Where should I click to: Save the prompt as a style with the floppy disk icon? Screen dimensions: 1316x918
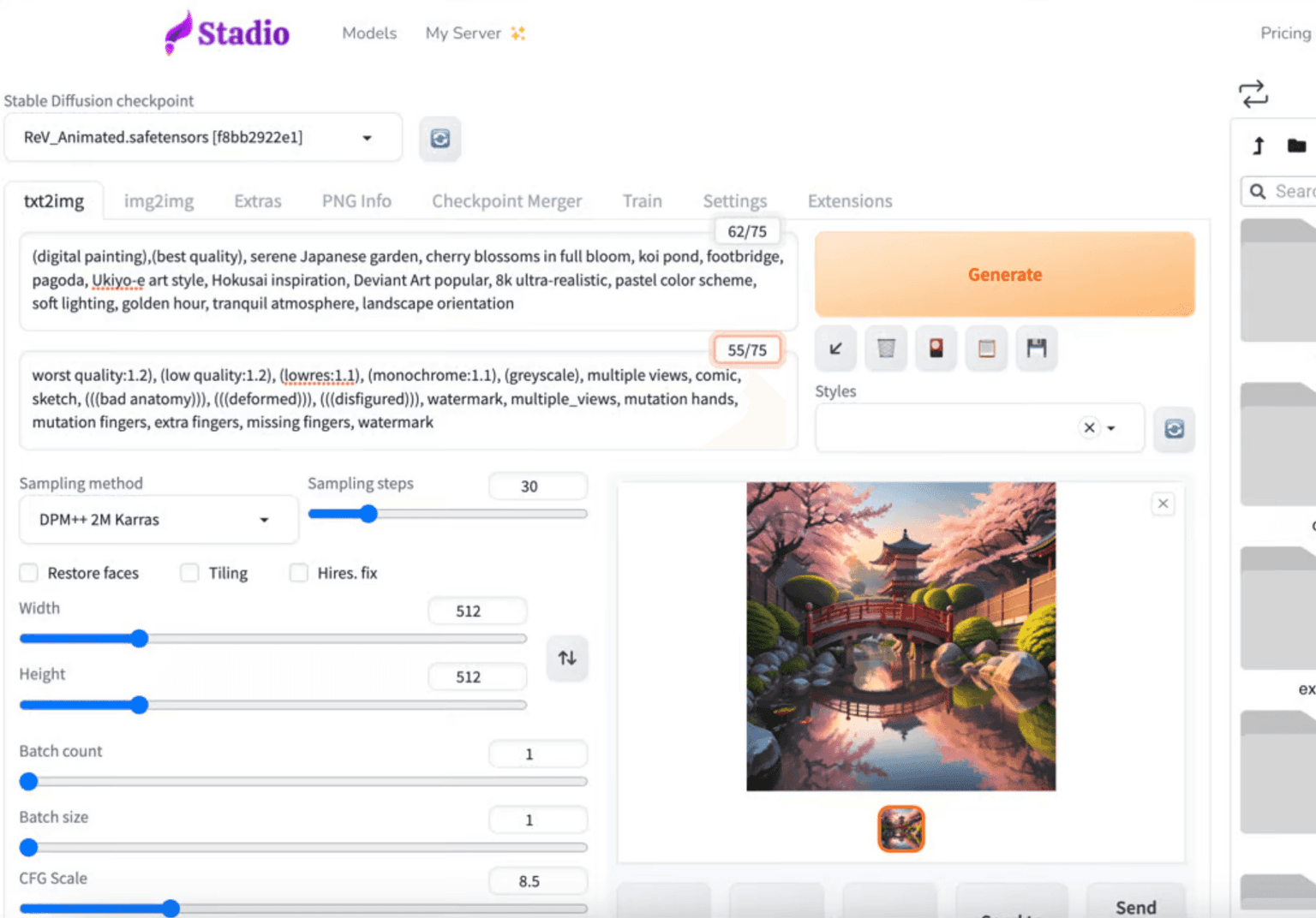tap(1037, 349)
